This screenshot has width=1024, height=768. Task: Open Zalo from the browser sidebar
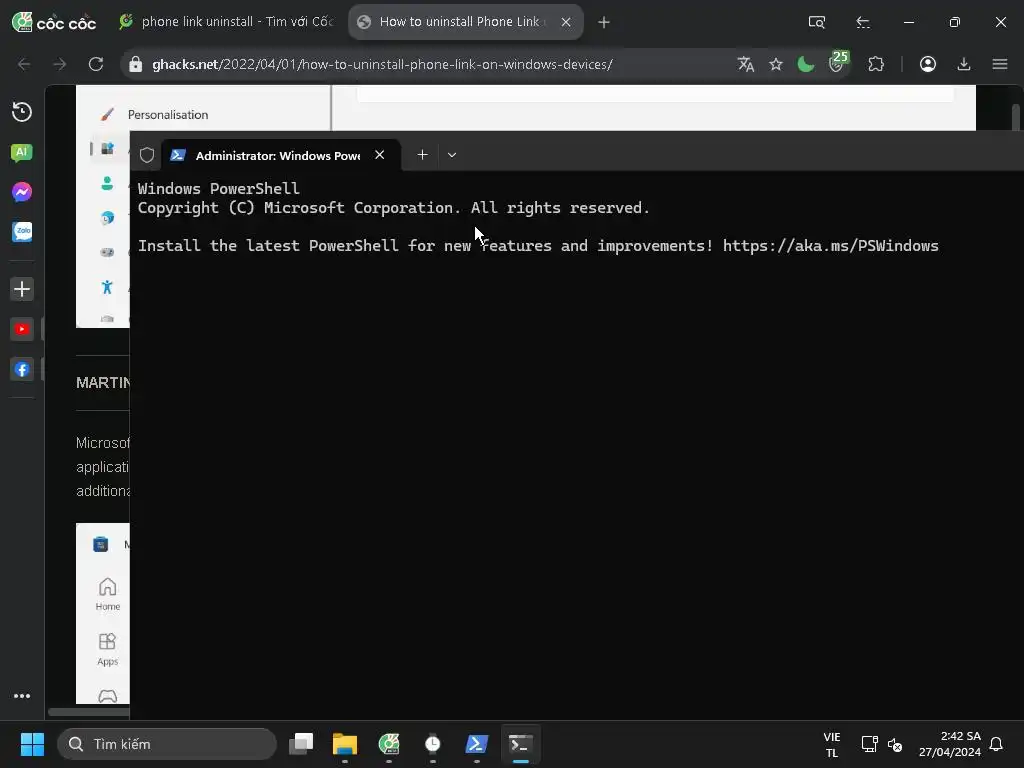tap(22, 232)
